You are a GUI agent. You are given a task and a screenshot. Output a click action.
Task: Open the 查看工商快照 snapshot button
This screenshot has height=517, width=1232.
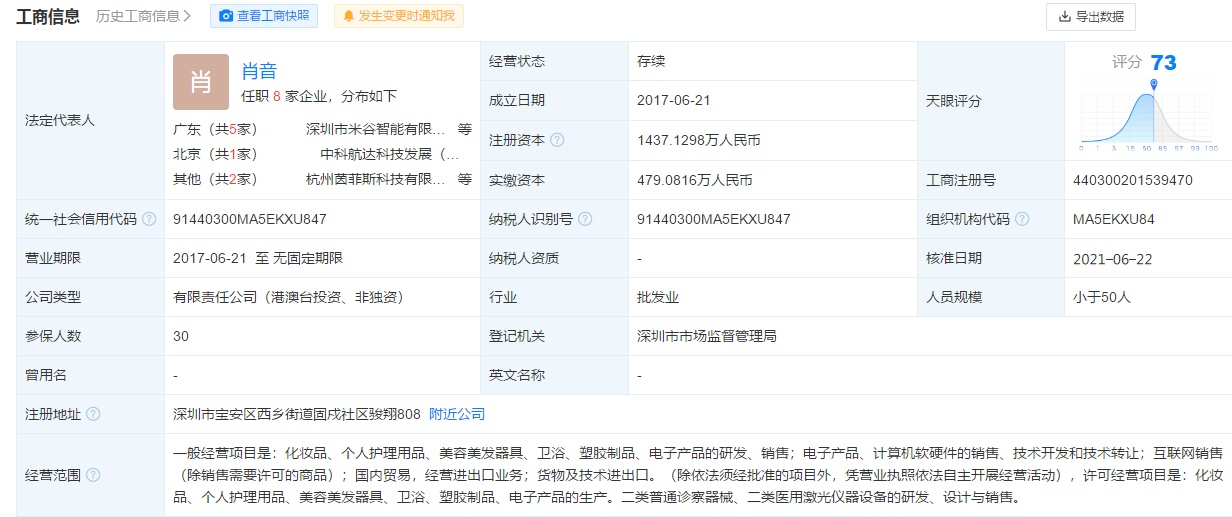click(264, 16)
